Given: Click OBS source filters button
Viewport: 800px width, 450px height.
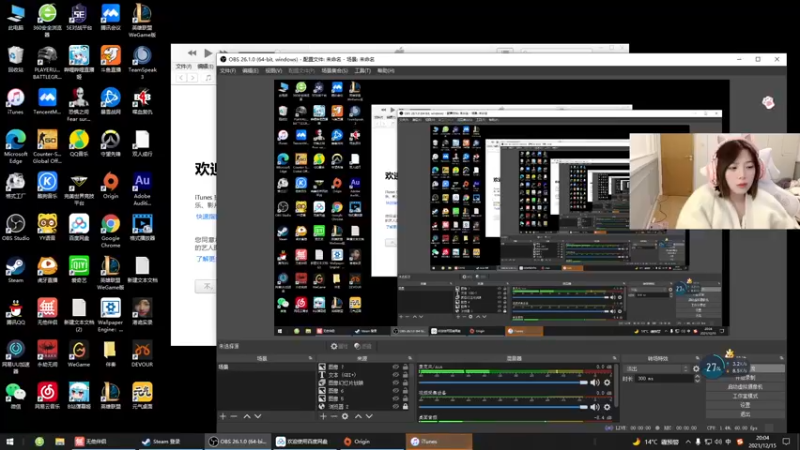Looking at the screenshot, I should pyautogui.click(x=363, y=346).
